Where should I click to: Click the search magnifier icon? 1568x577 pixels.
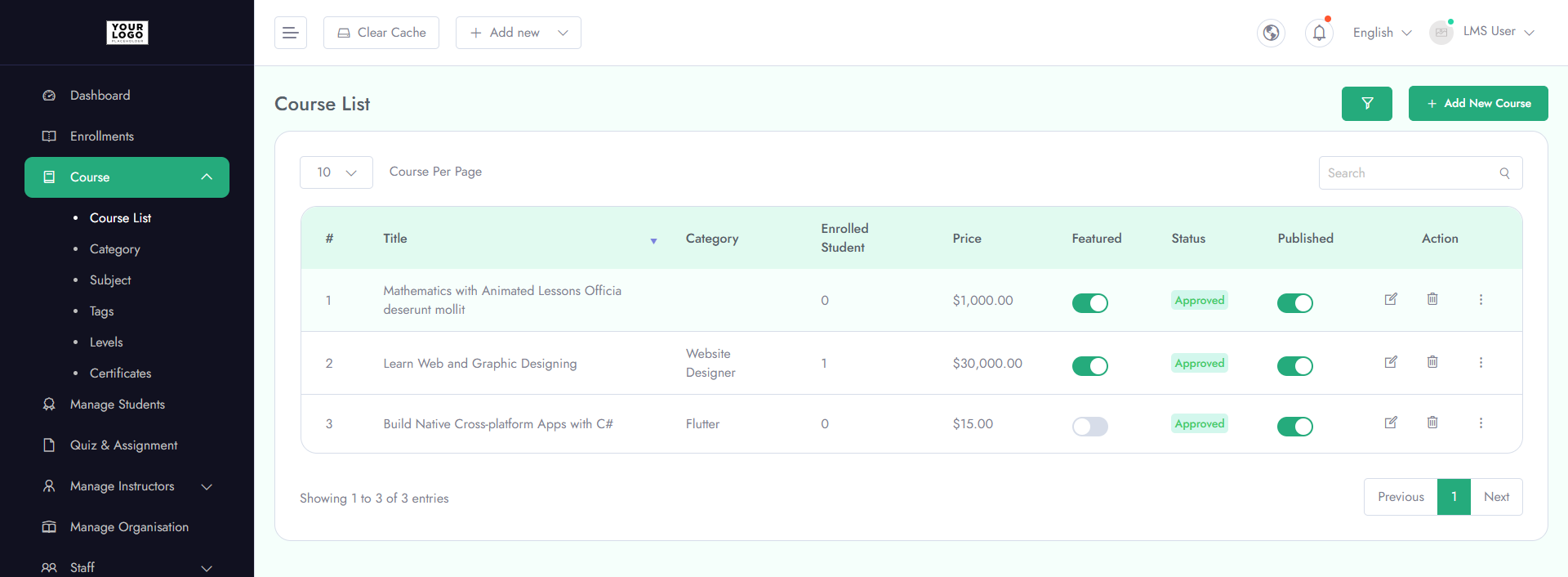click(1504, 173)
